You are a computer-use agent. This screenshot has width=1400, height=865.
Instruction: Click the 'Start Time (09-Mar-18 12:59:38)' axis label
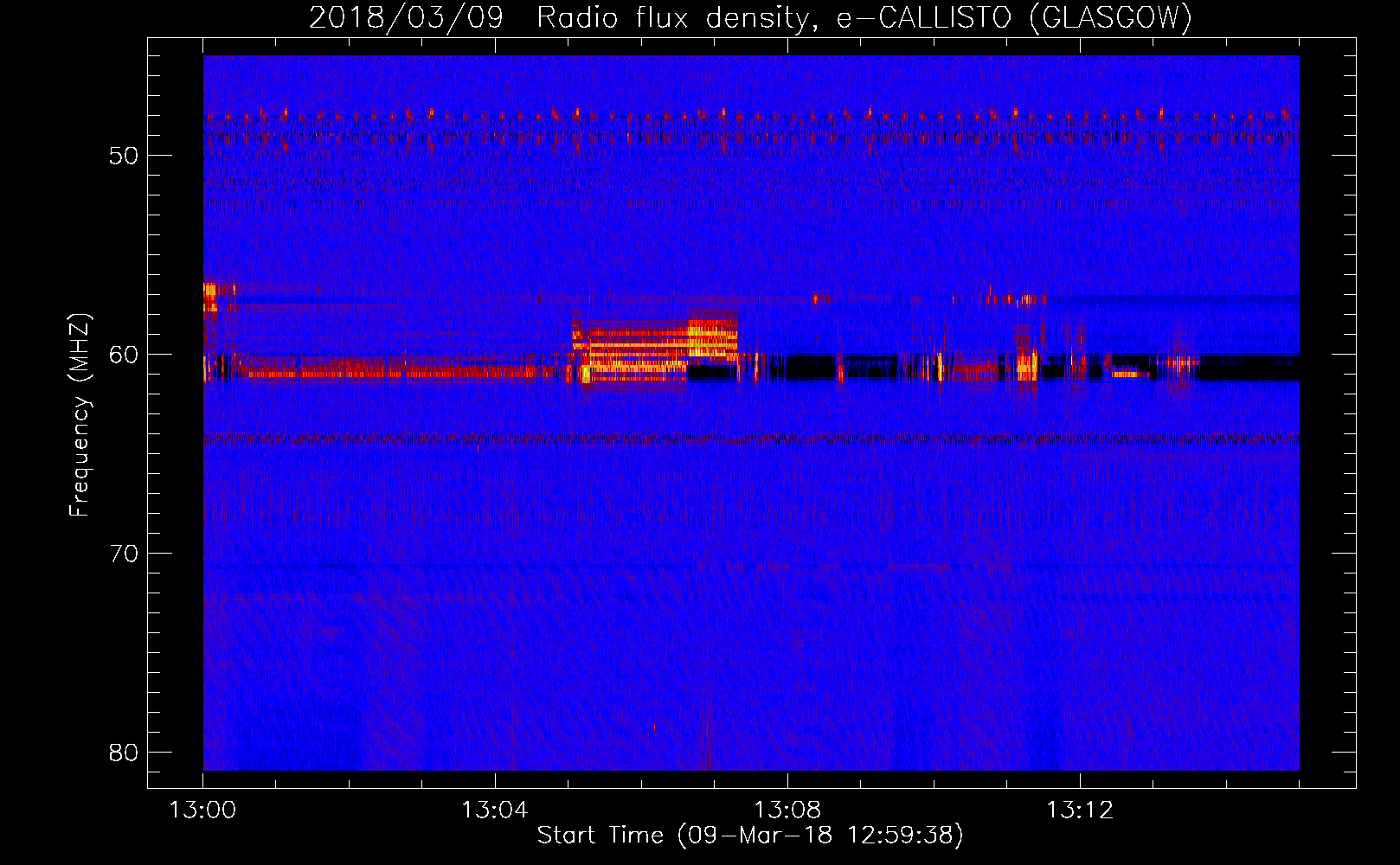pyautogui.click(x=750, y=835)
